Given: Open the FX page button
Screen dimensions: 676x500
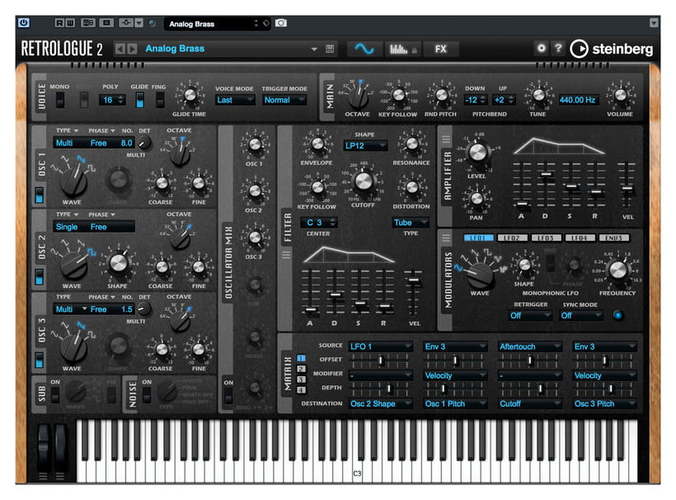Looking at the screenshot, I should (441, 49).
